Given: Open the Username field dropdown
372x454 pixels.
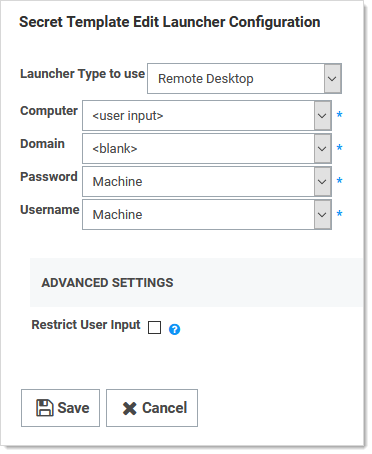Looking at the screenshot, I should (207, 215).
